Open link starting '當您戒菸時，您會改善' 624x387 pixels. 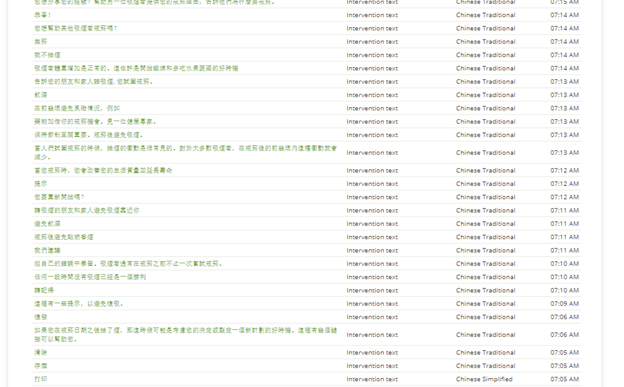tap(103, 170)
